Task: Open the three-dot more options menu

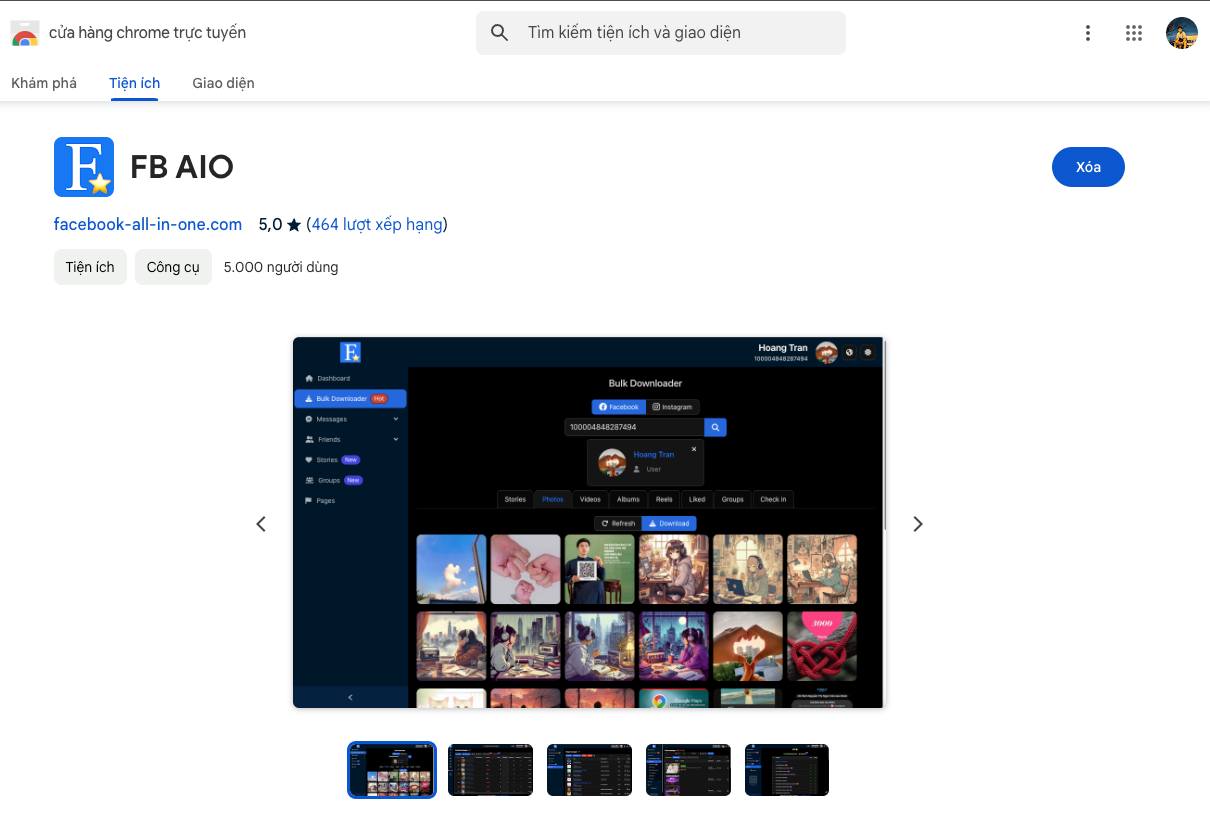Action: [x=1088, y=33]
